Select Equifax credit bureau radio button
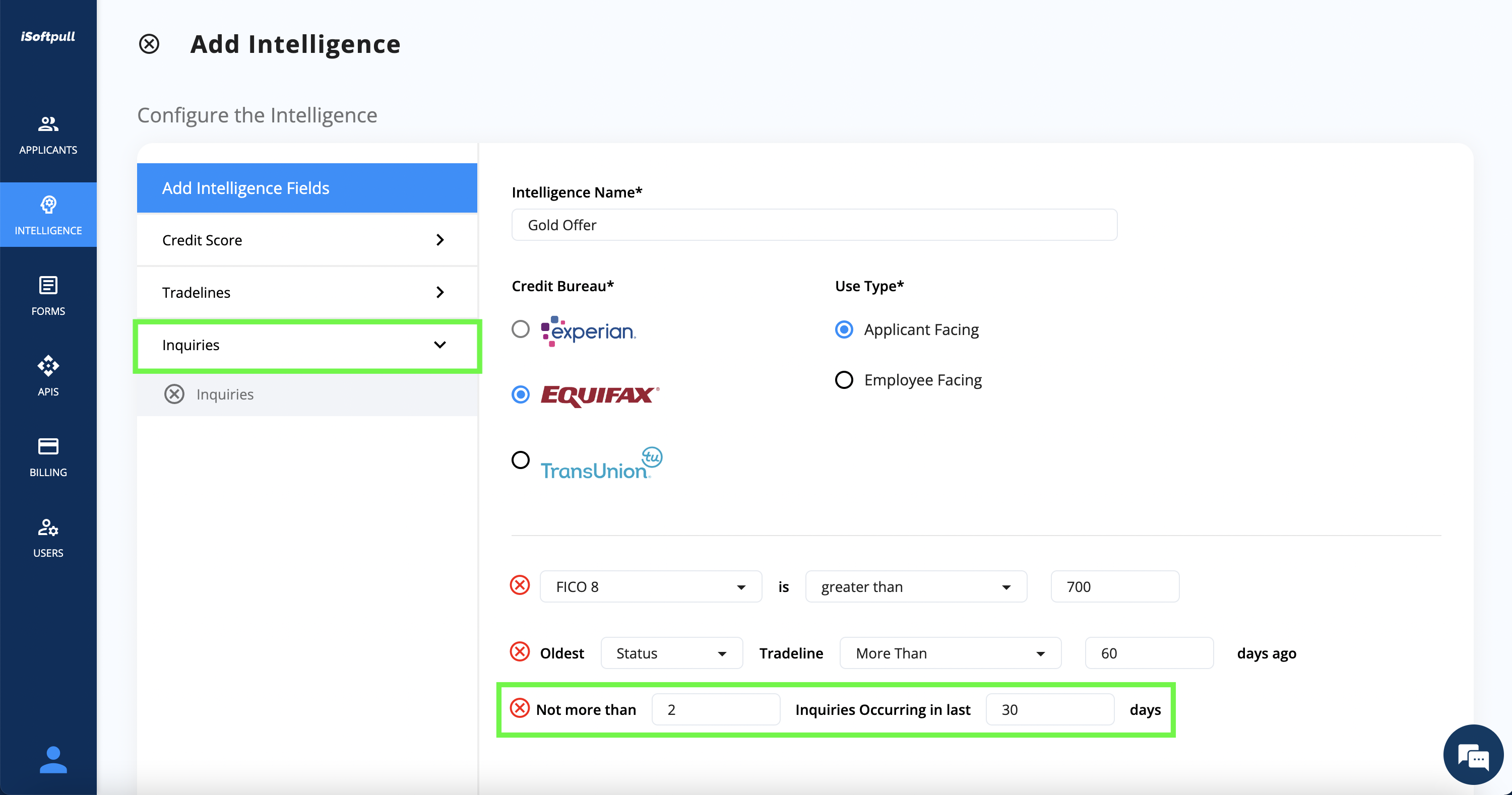The height and width of the screenshot is (795, 1512). point(521,394)
